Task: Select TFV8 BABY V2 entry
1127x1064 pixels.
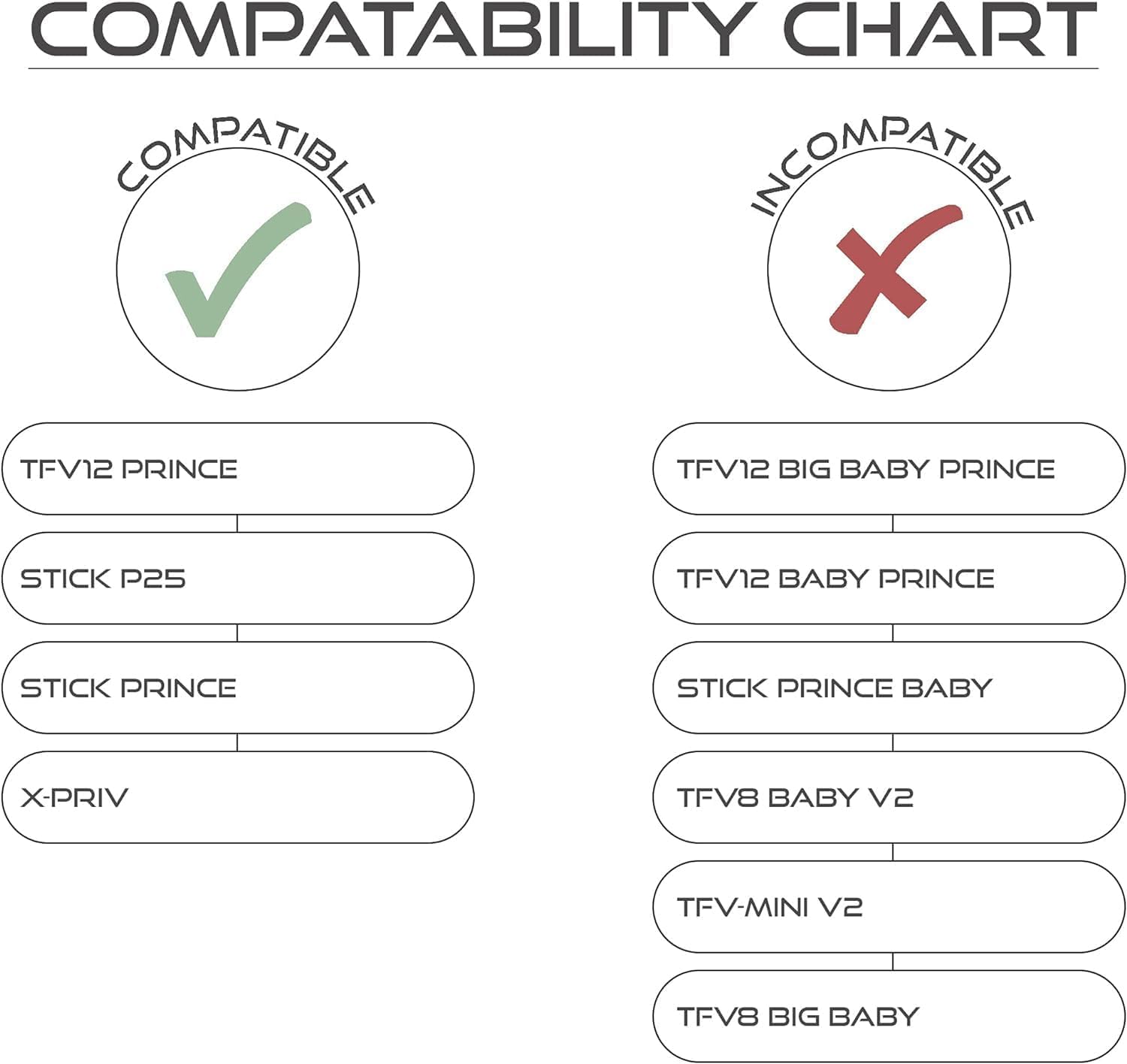Action: click(x=888, y=797)
